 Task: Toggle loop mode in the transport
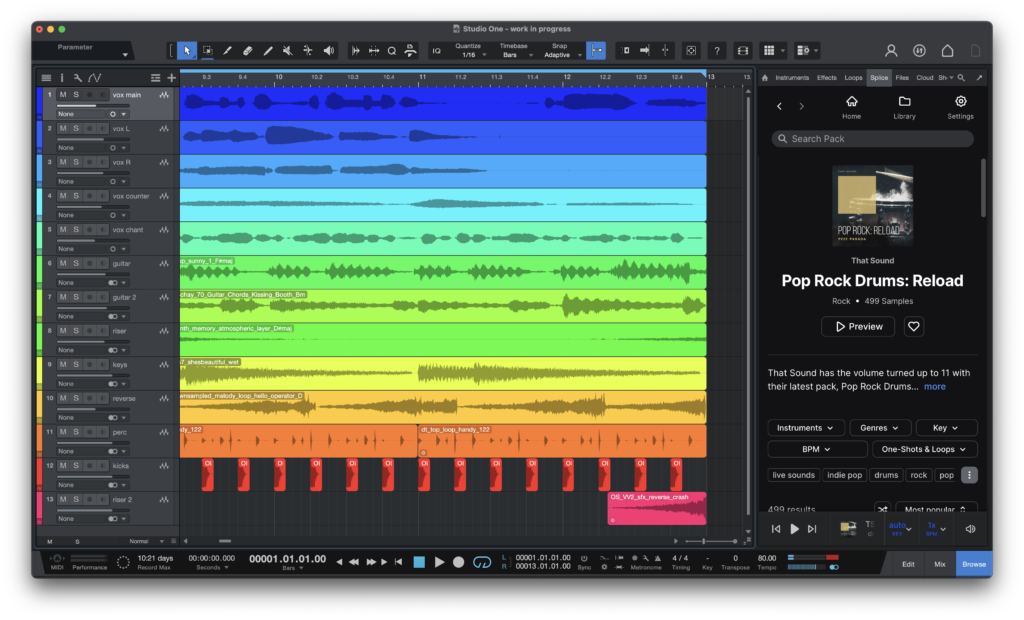(482, 563)
